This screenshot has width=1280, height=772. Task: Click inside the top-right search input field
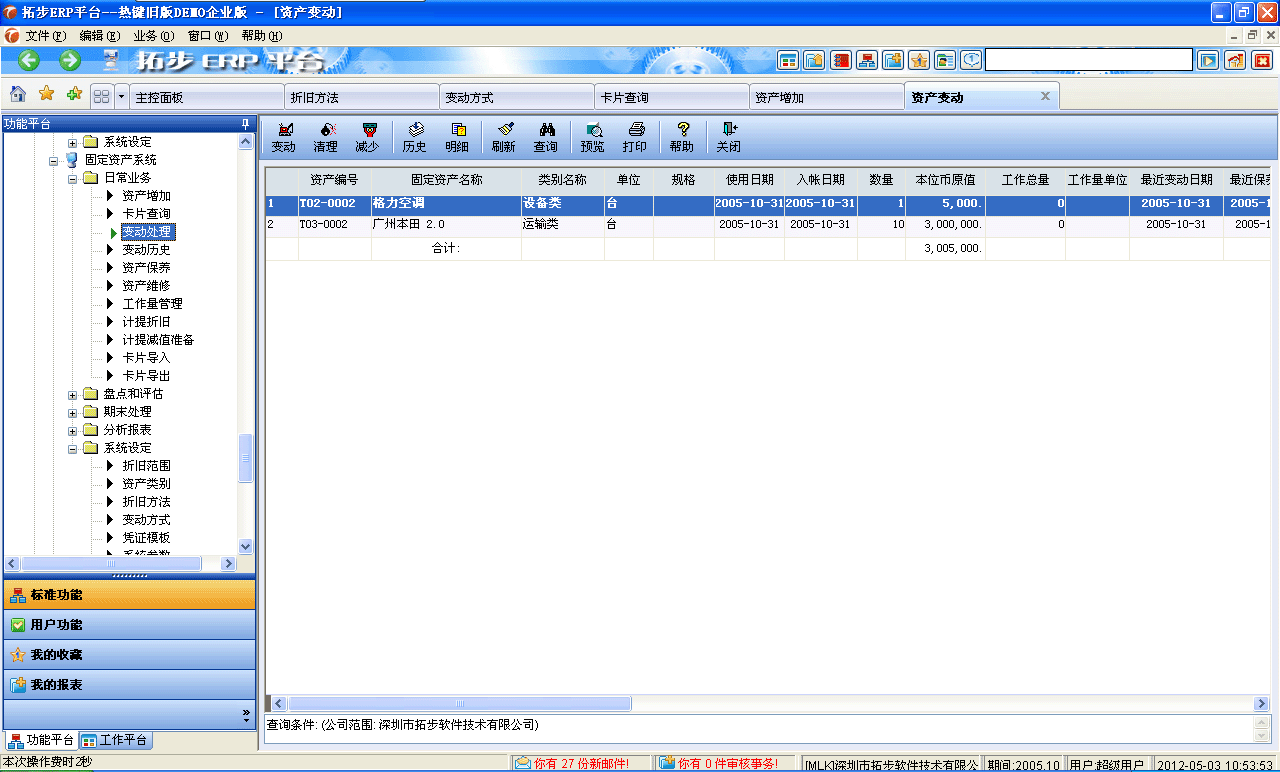[1088, 60]
